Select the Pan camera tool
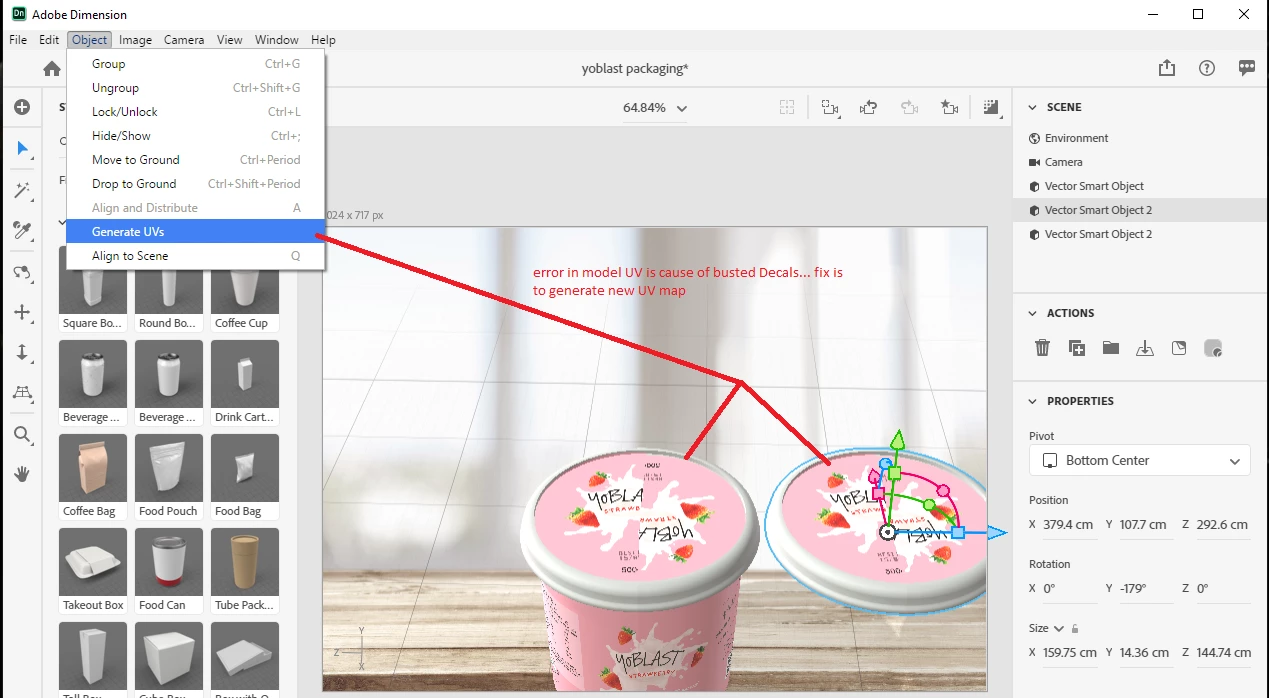This screenshot has width=1269, height=698. pos(22,312)
